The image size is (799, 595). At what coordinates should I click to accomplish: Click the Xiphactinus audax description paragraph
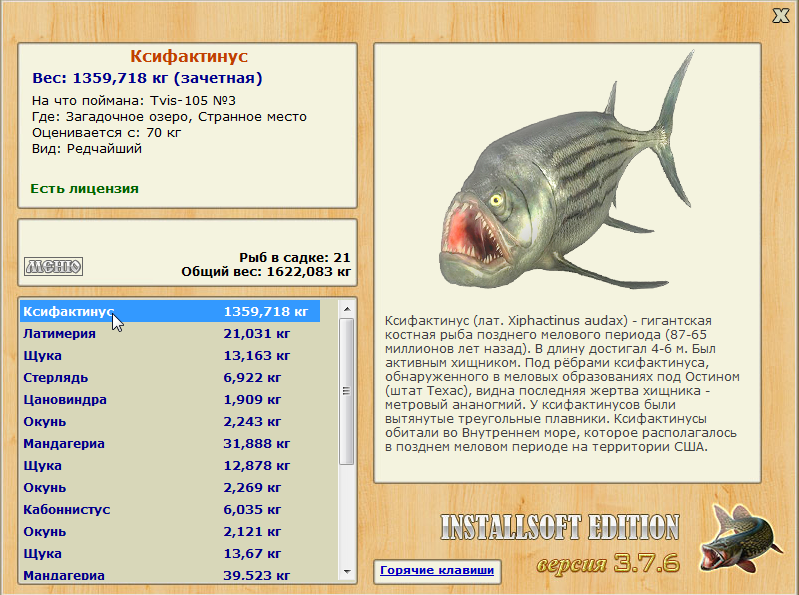[x=562, y=384]
